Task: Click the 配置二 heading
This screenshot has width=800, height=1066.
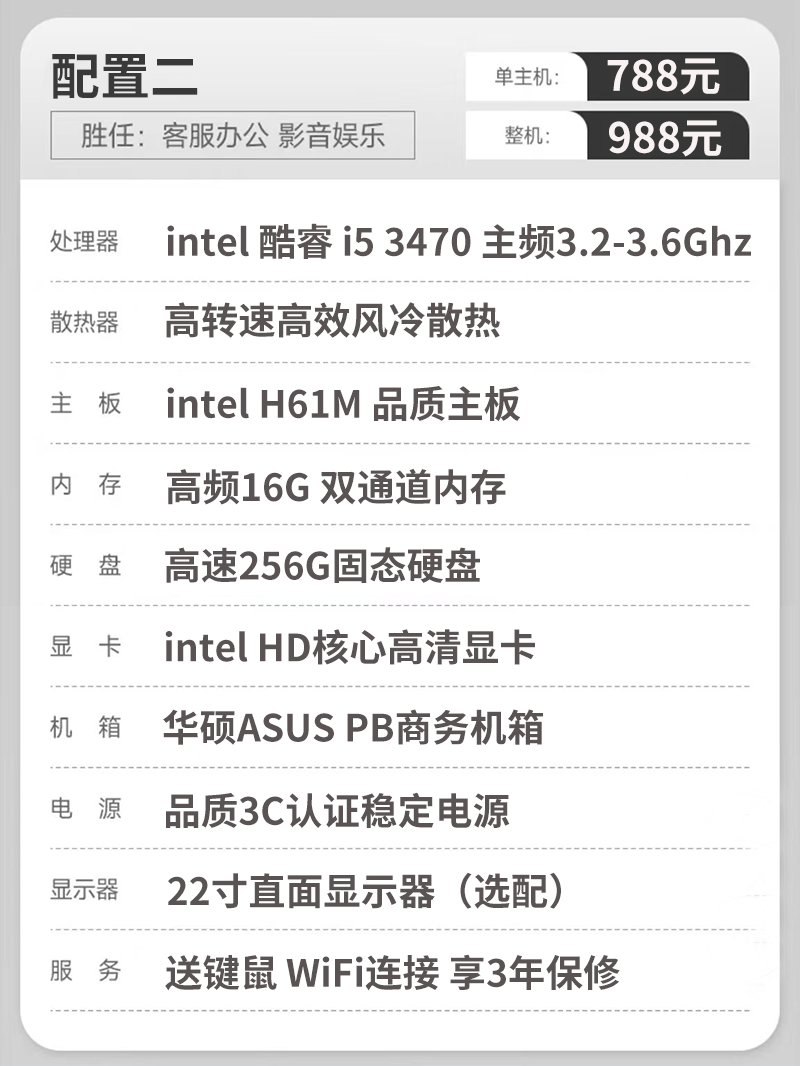Action: click(124, 76)
